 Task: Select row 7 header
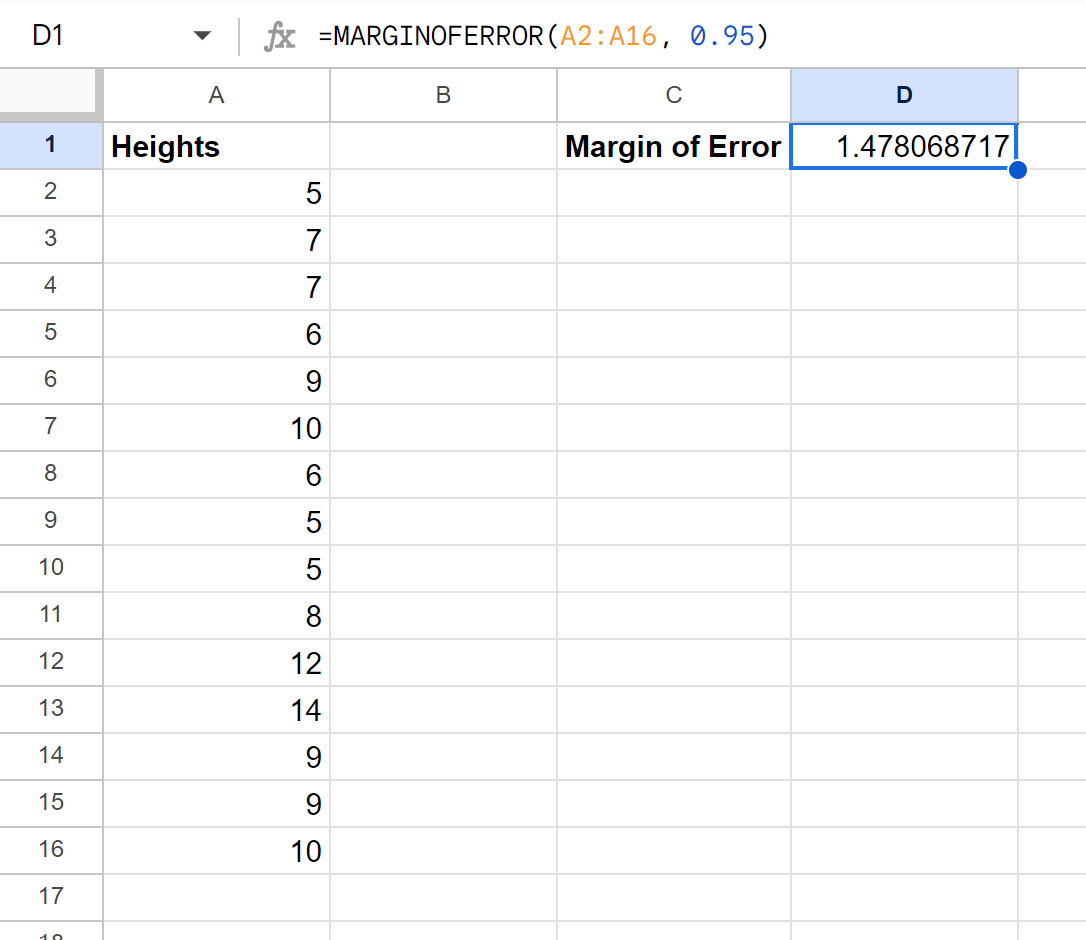click(51, 427)
